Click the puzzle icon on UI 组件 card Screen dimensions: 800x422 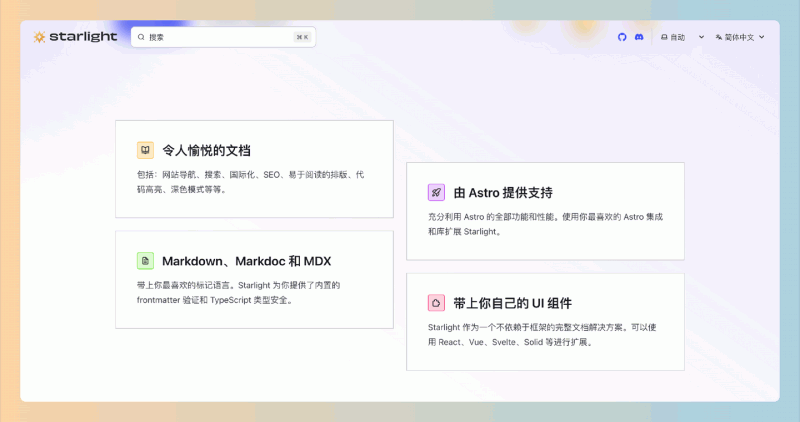click(x=436, y=303)
